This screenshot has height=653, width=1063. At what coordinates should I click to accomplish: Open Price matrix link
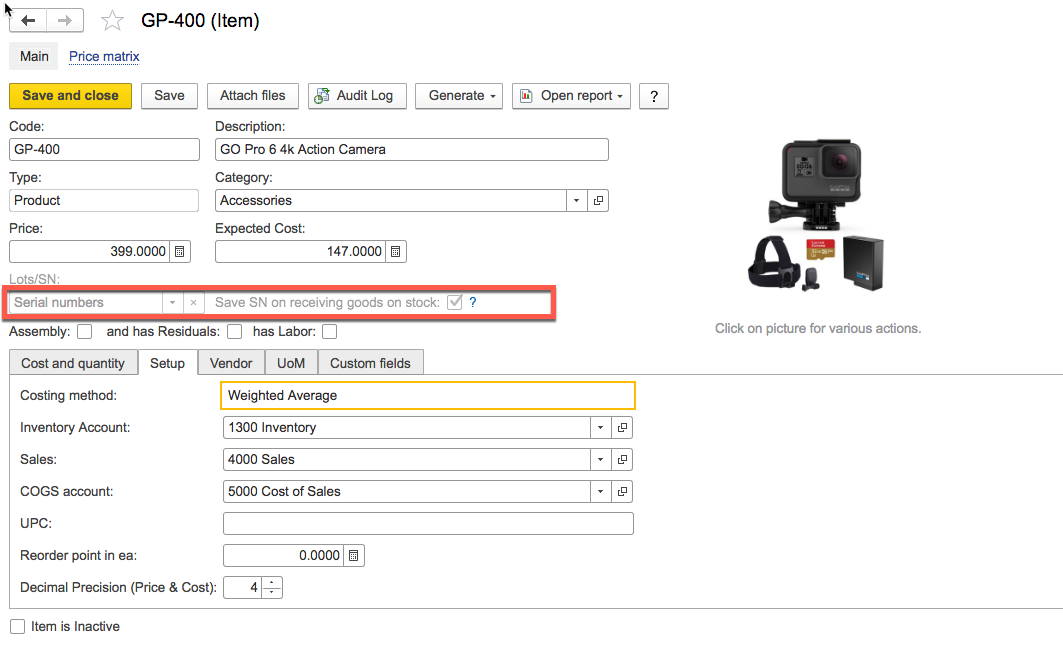[x=104, y=57]
